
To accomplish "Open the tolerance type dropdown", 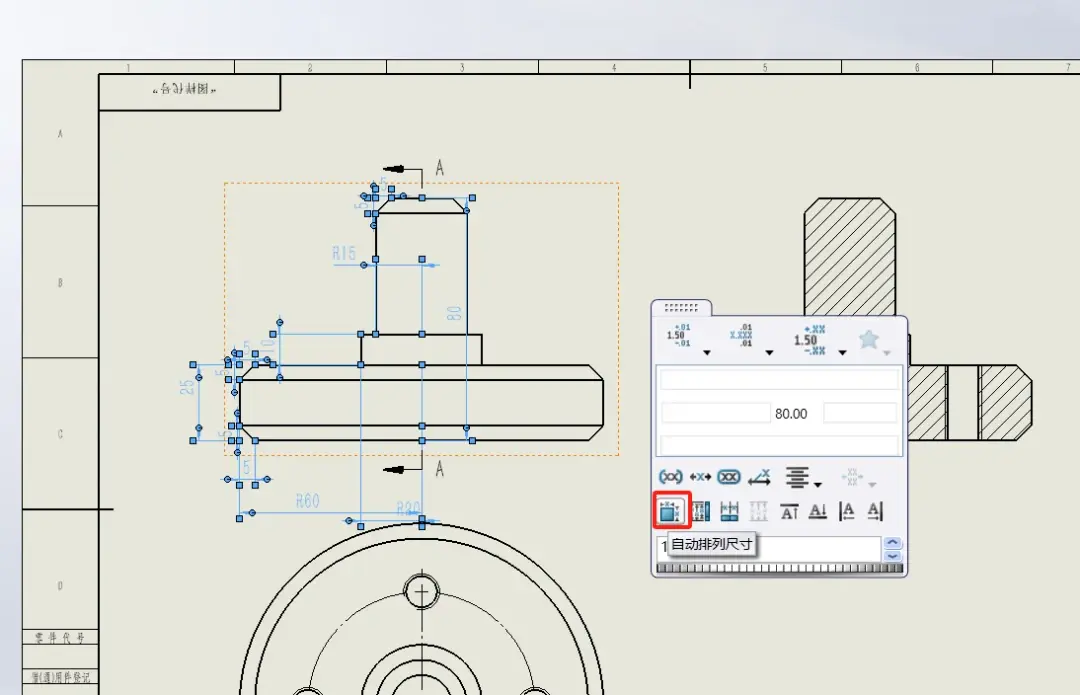I will click(707, 353).
